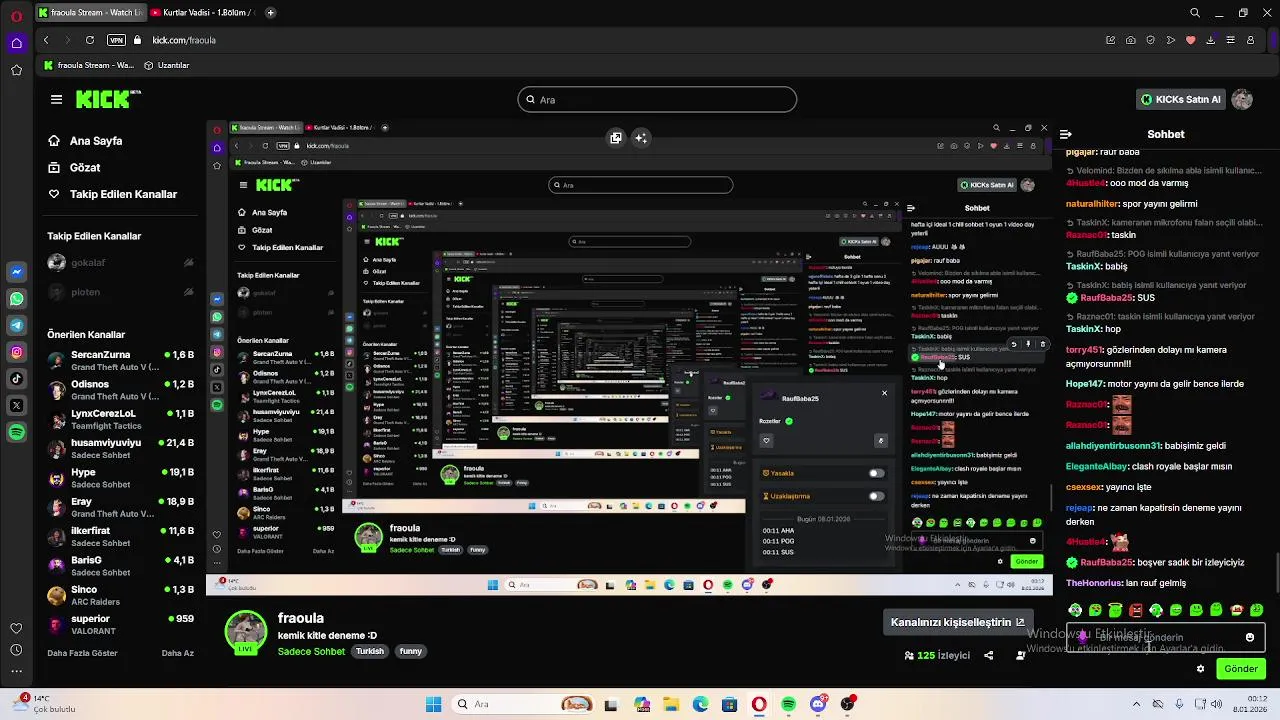Show fewer channels via Daha Az
Image resolution: width=1280 pixels, height=720 pixels.
pyautogui.click(x=177, y=653)
